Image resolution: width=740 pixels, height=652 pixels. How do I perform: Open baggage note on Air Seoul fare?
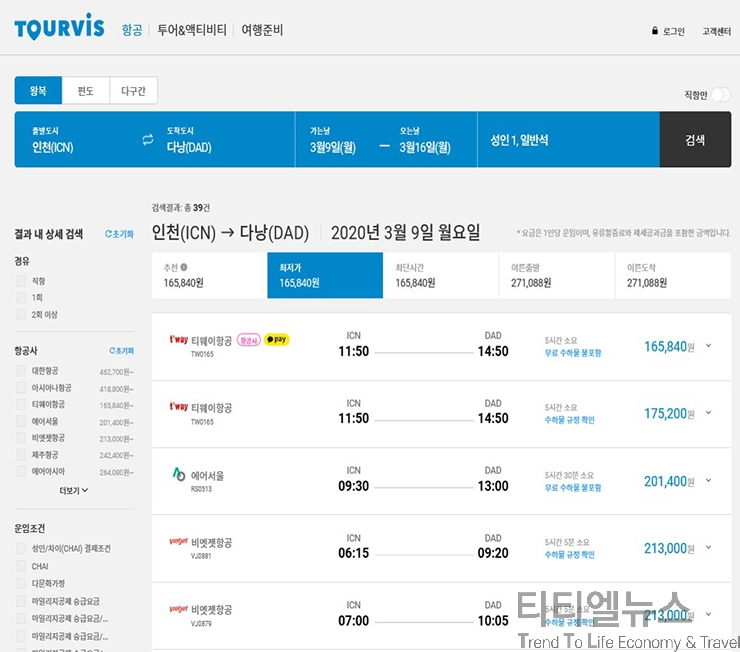[x=573, y=487]
